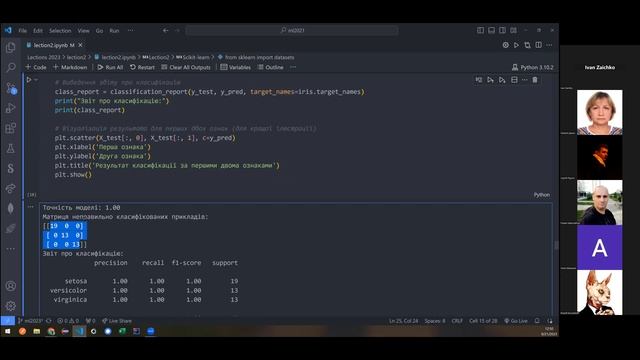This screenshot has width=640, height=360.
Task: Open editor more actions ellipsis
Action: (549, 45)
